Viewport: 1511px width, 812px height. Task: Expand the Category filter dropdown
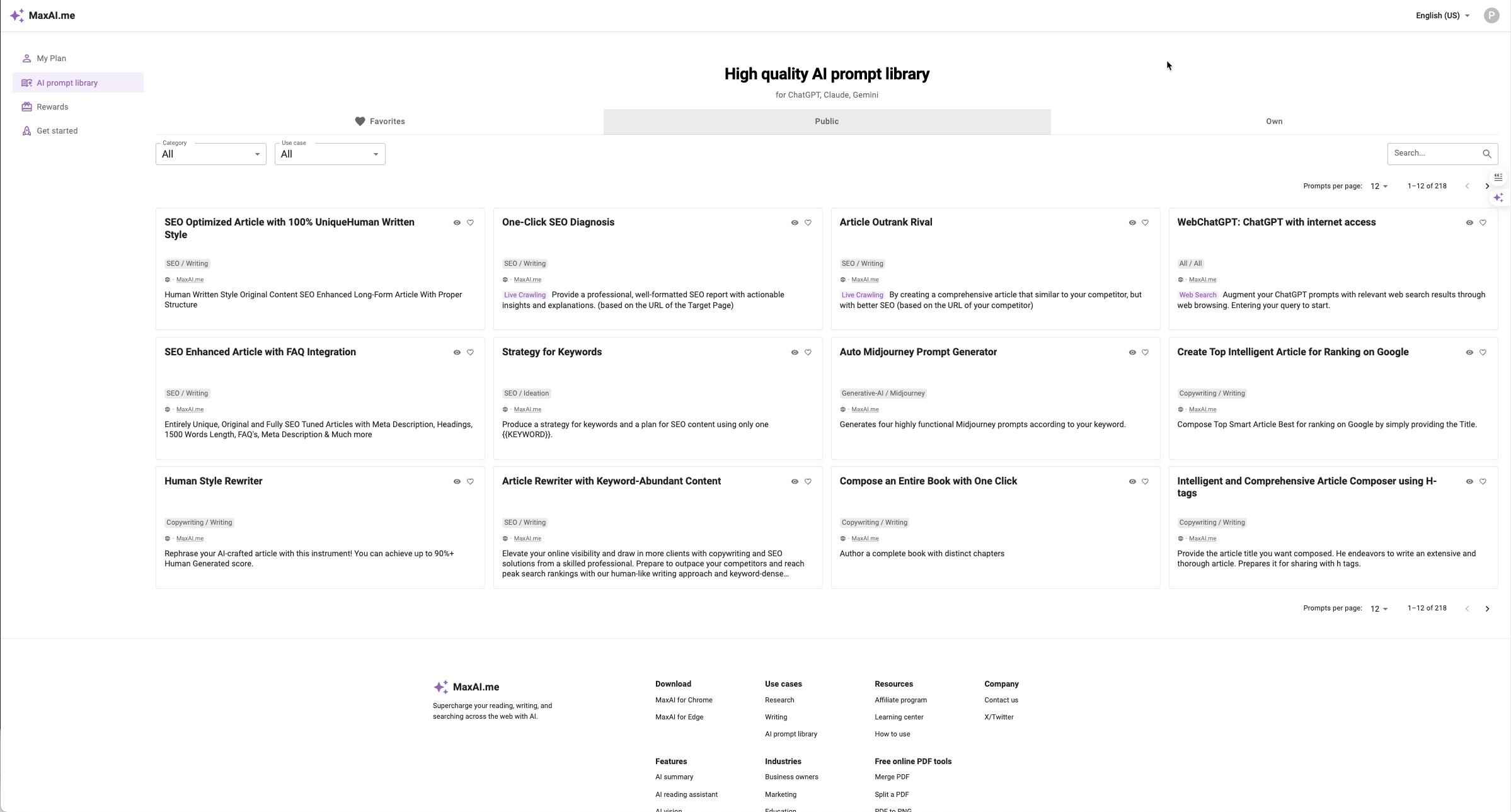(210, 154)
